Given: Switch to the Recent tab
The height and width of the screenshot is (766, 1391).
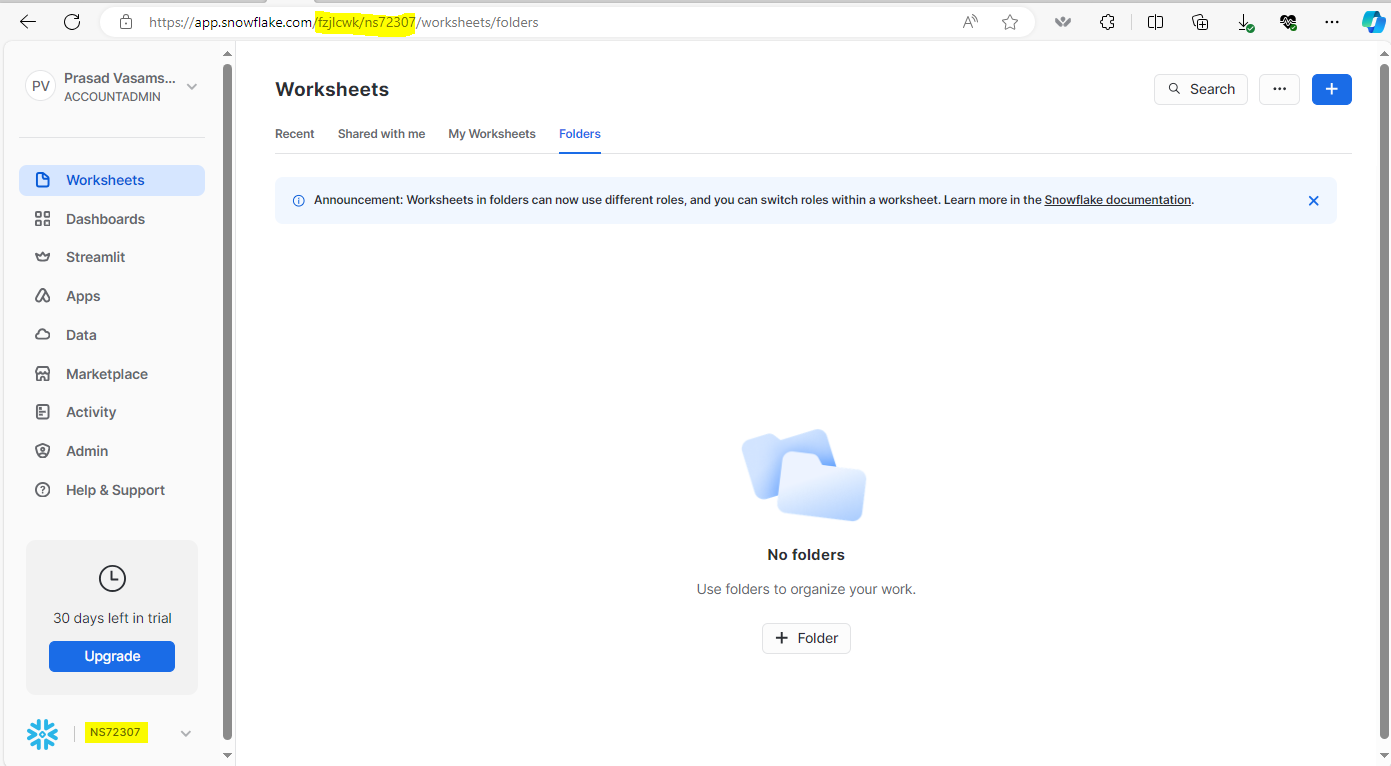Looking at the screenshot, I should [295, 134].
